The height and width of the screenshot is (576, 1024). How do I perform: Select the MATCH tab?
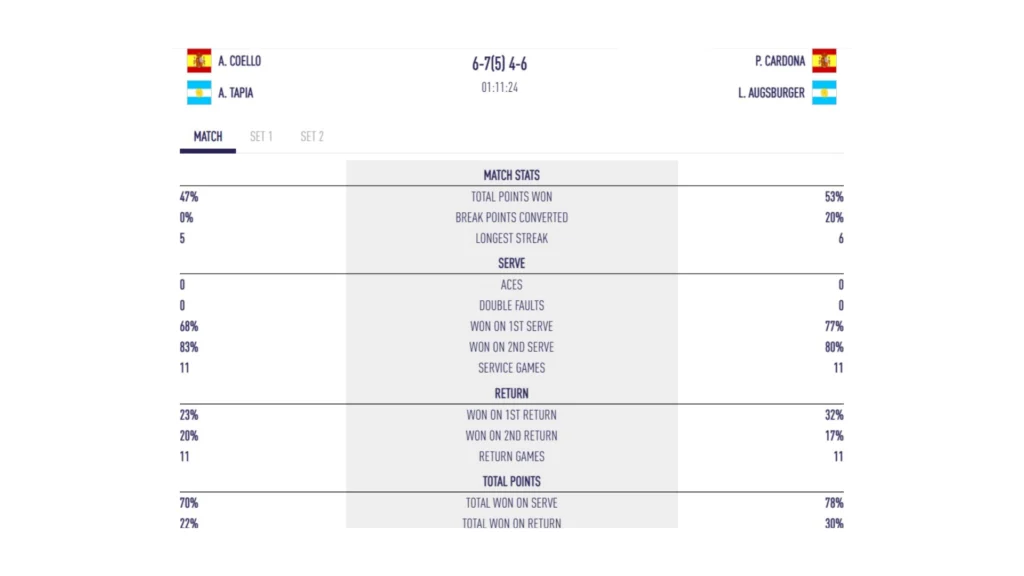tap(208, 136)
